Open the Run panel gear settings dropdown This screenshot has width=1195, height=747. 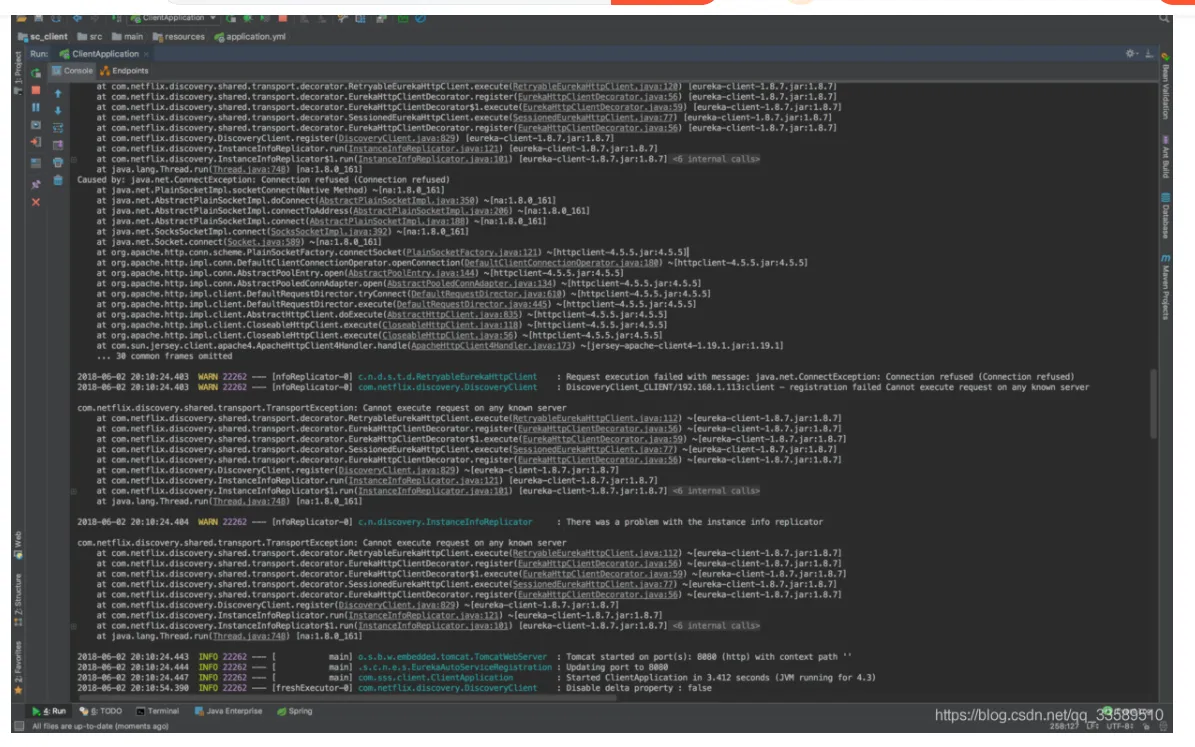[1132, 53]
